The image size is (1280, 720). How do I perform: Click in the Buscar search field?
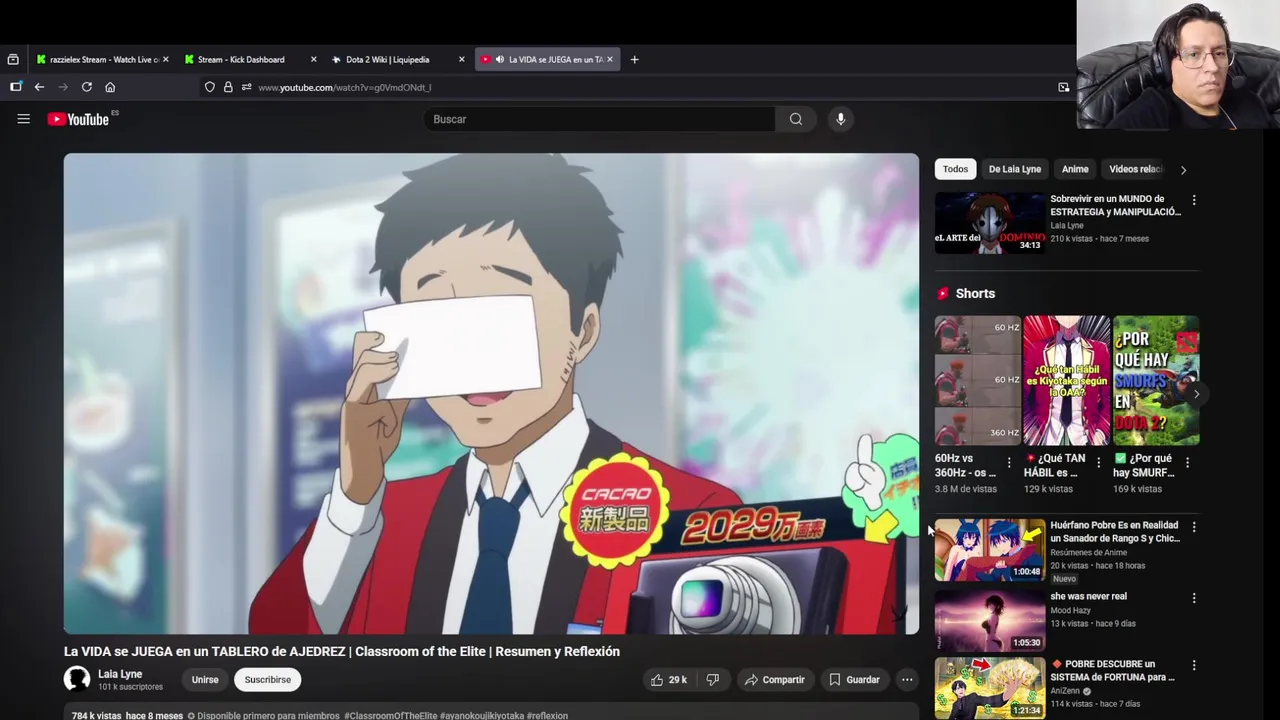click(600, 119)
